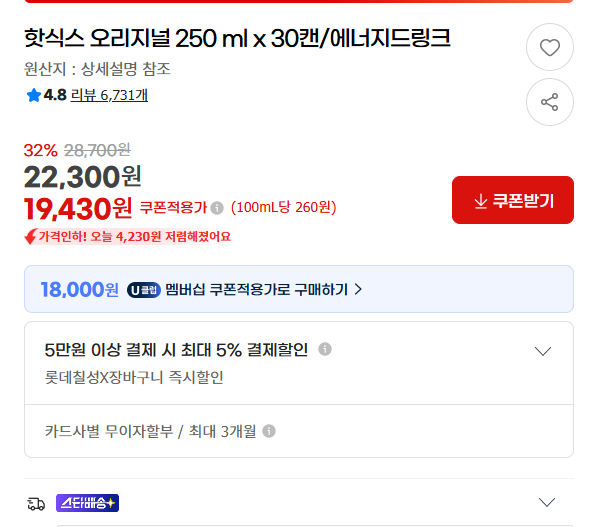Expand the delivery info chevron
This screenshot has height=527, width=603.
546,502
